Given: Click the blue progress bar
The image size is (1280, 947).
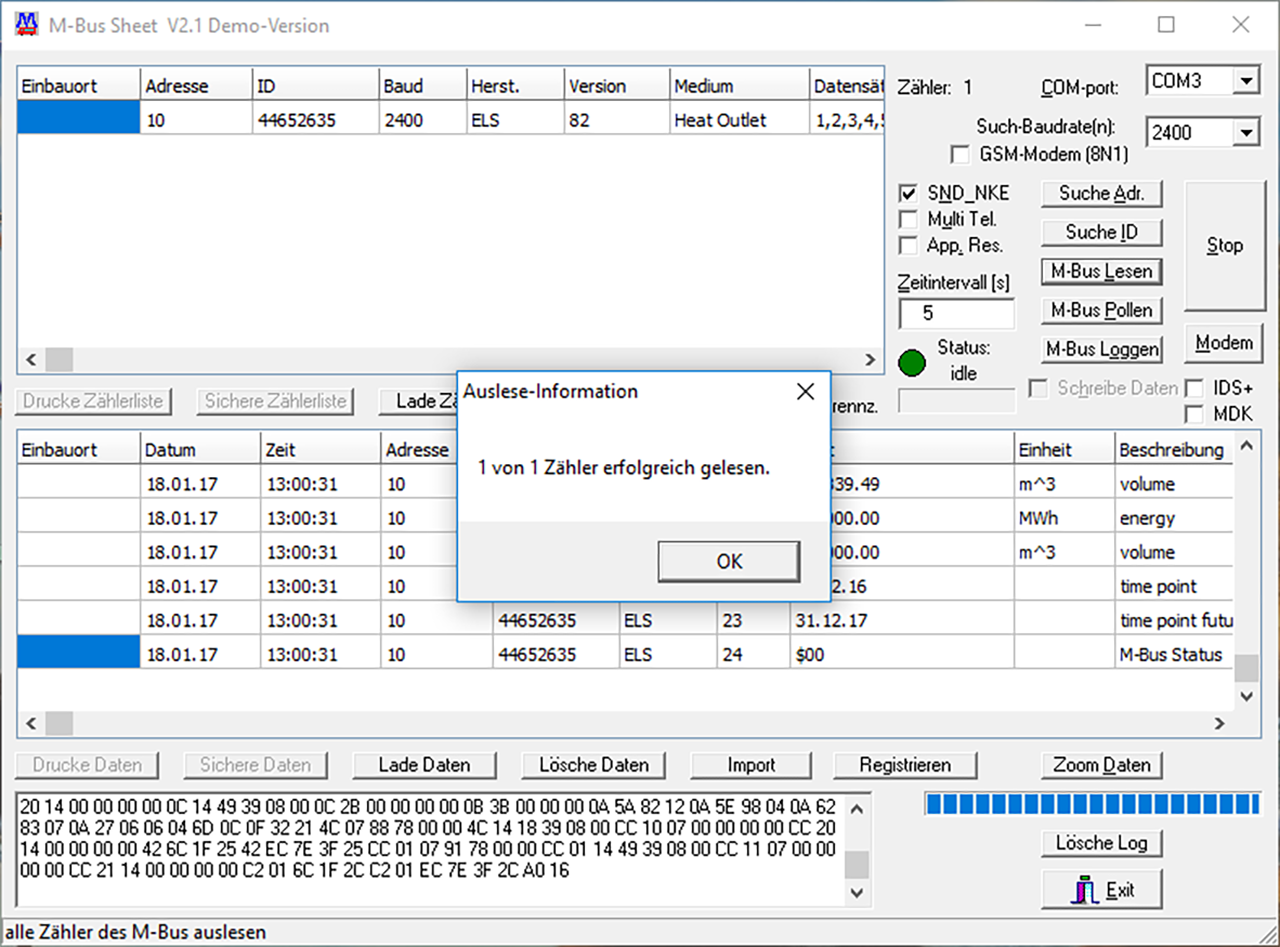Looking at the screenshot, I should [1092, 803].
